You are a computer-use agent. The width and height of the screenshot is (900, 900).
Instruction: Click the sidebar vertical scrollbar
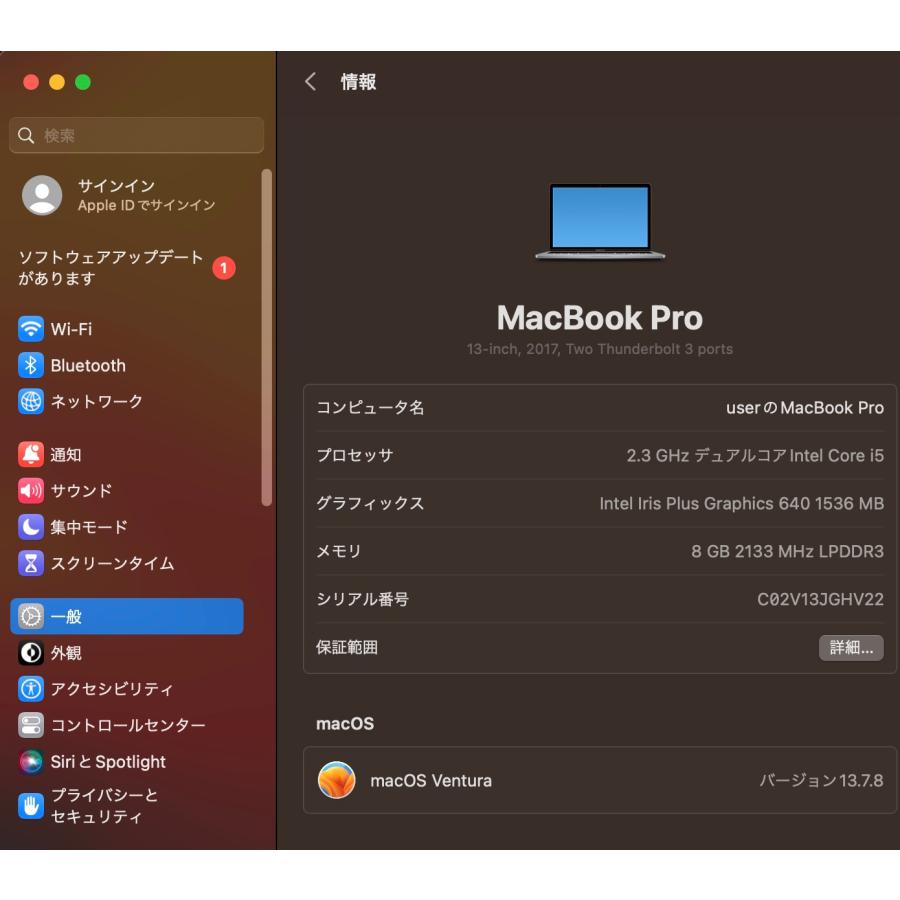[266, 338]
